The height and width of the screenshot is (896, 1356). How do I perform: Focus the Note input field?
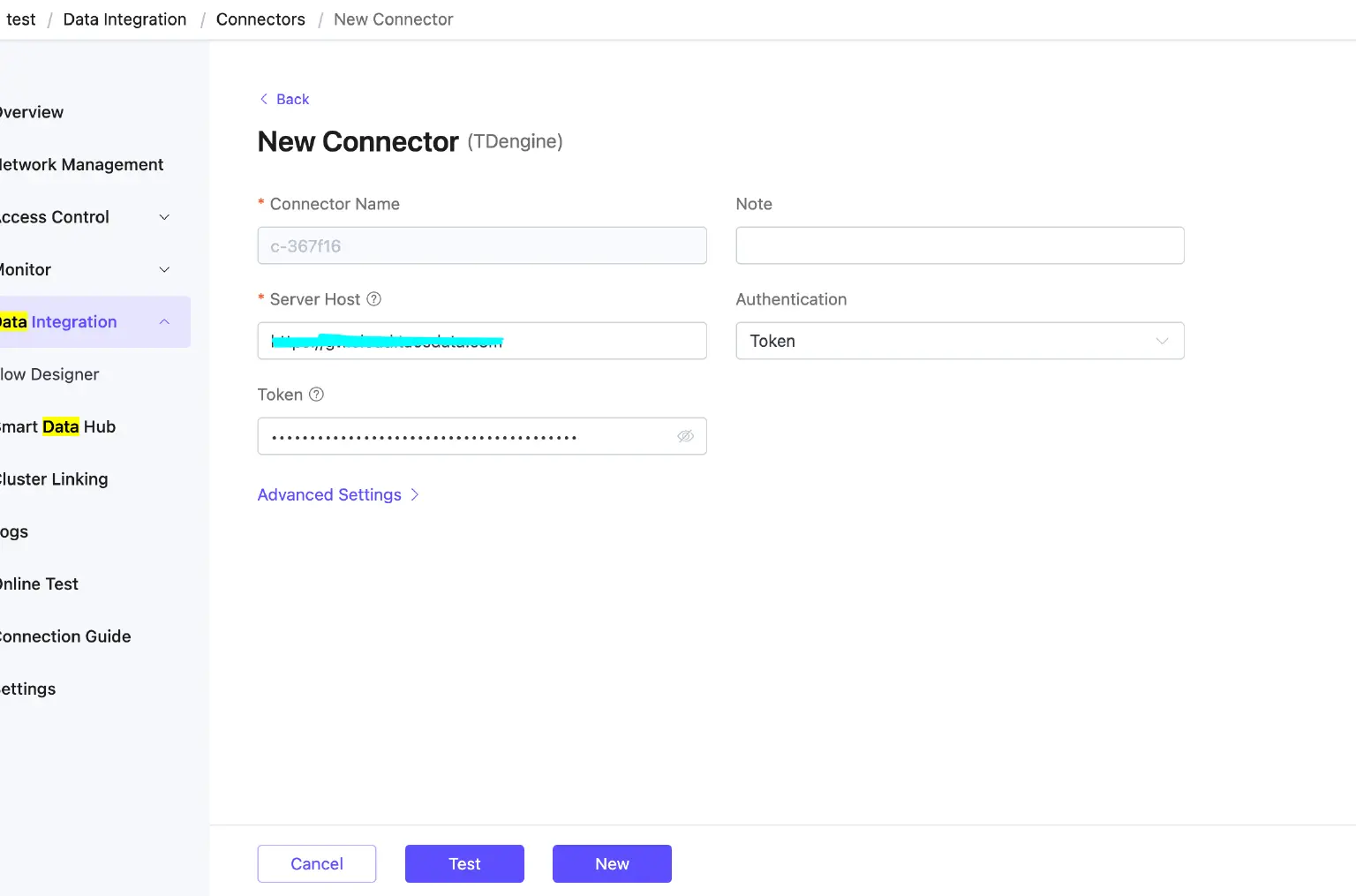pyautogui.click(x=959, y=245)
